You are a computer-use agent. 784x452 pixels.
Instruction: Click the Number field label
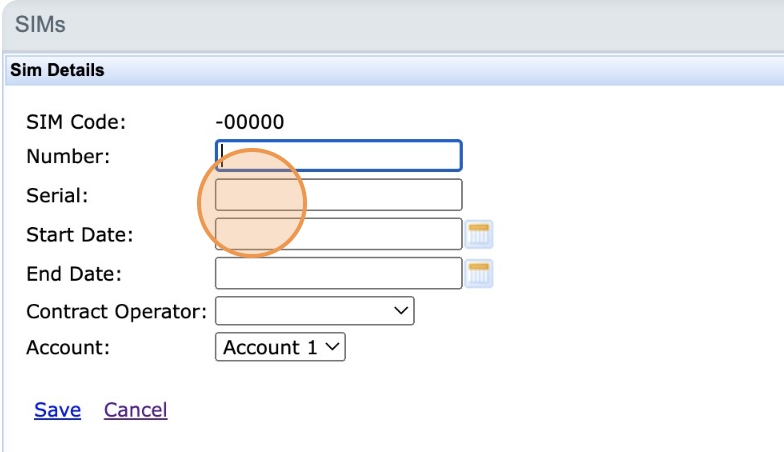[68, 156]
